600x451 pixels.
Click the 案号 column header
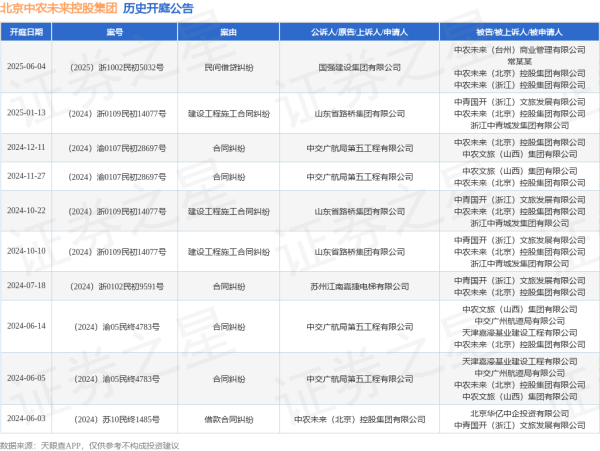click(114, 32)
